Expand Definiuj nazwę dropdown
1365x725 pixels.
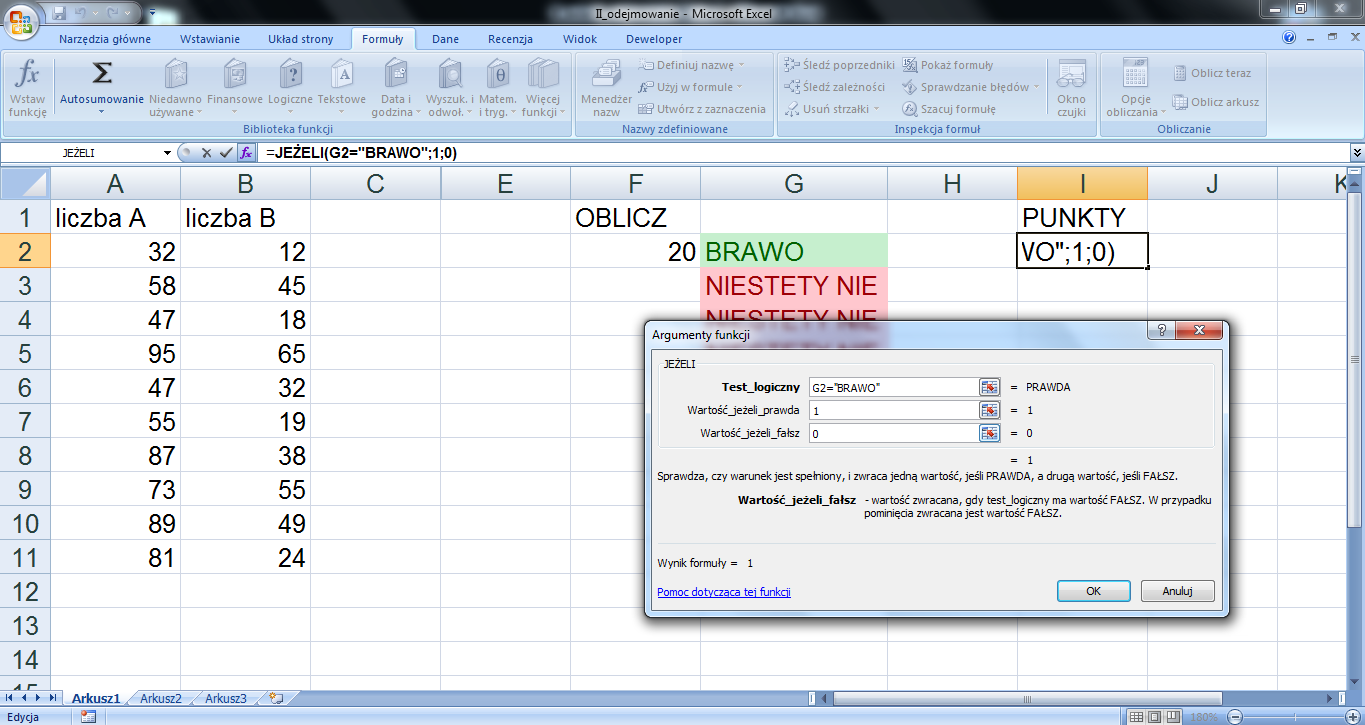coord(741,65)
